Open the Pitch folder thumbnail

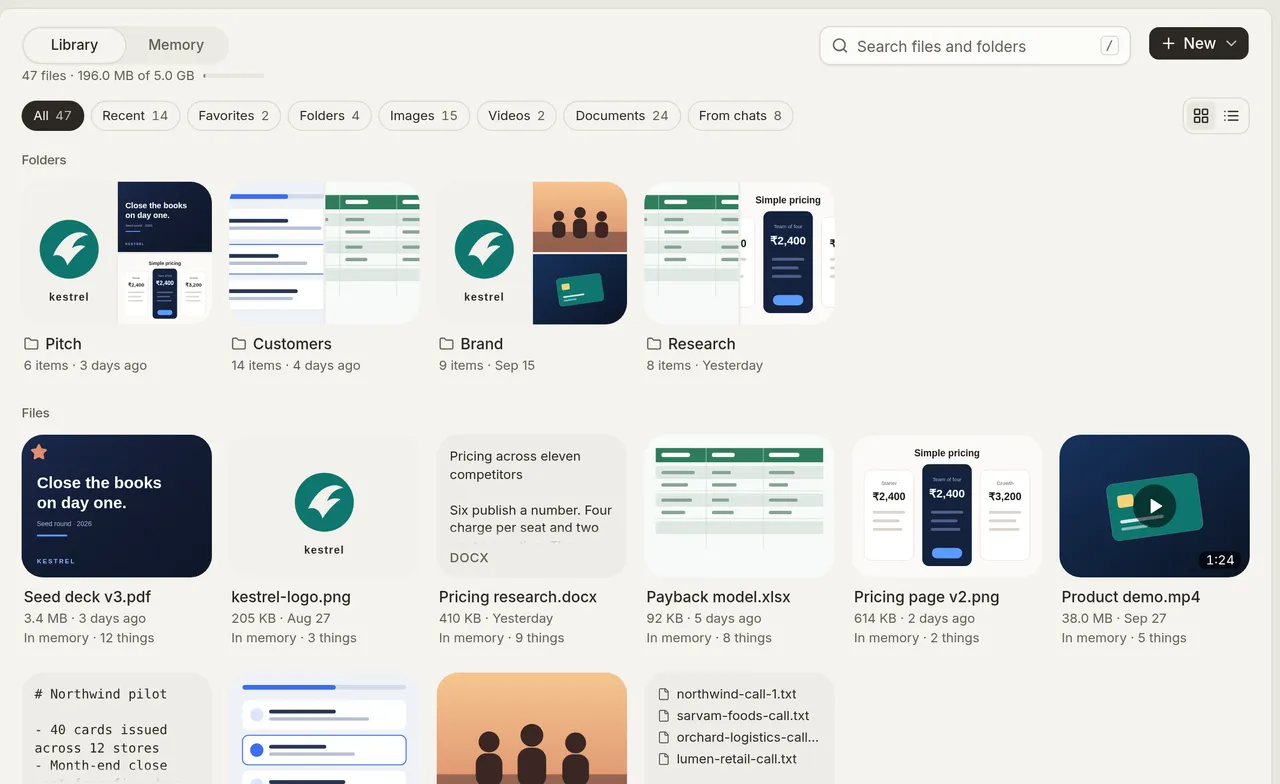tap(117, 253)
